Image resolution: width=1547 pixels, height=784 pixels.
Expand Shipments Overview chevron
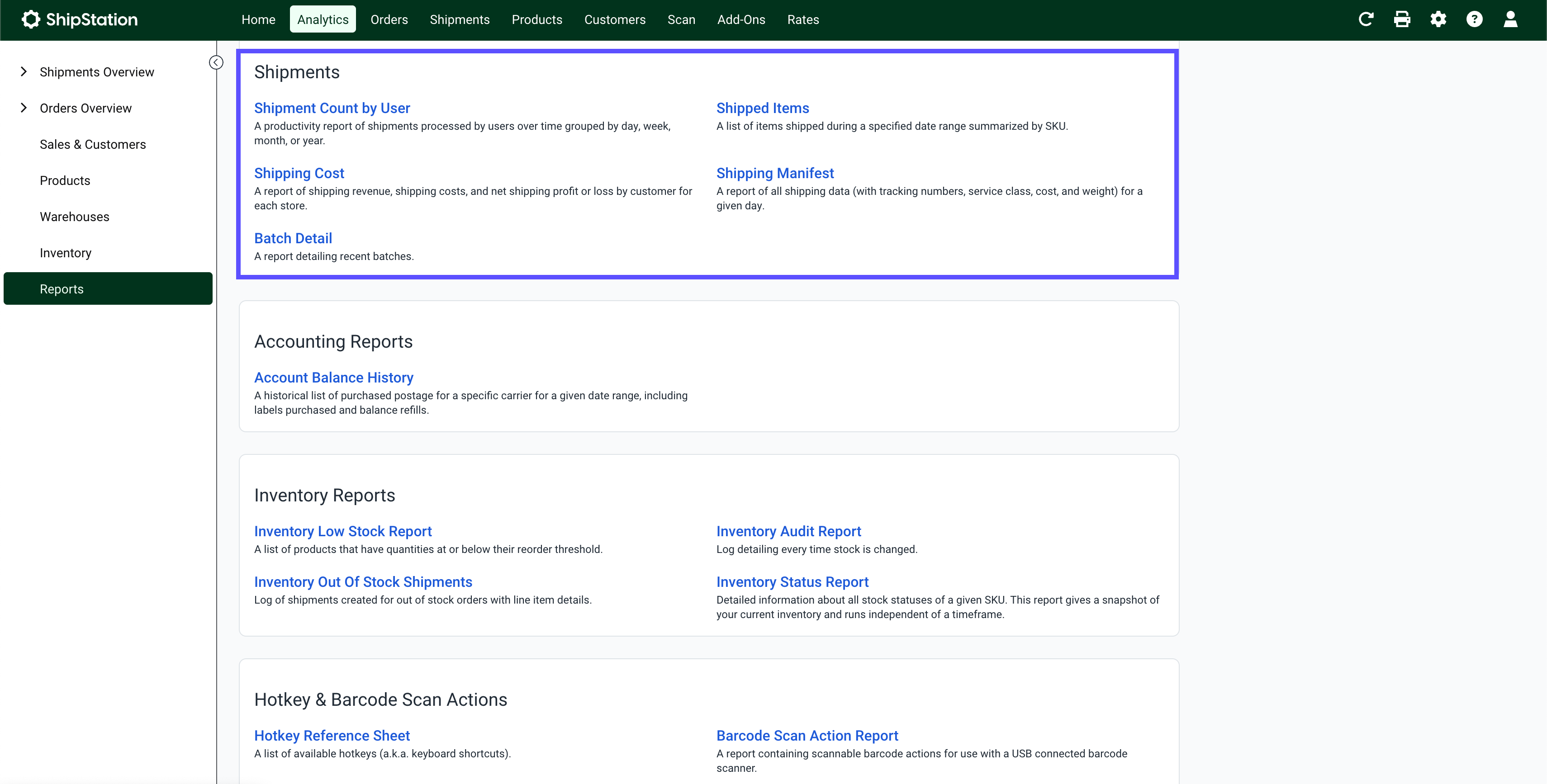pos(24,72)
